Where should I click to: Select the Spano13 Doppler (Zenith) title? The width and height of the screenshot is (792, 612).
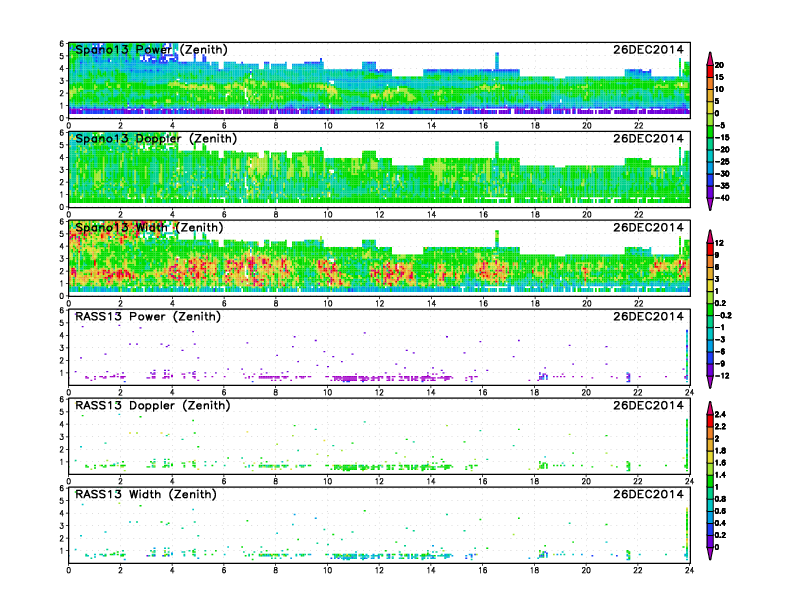(155, 138)
